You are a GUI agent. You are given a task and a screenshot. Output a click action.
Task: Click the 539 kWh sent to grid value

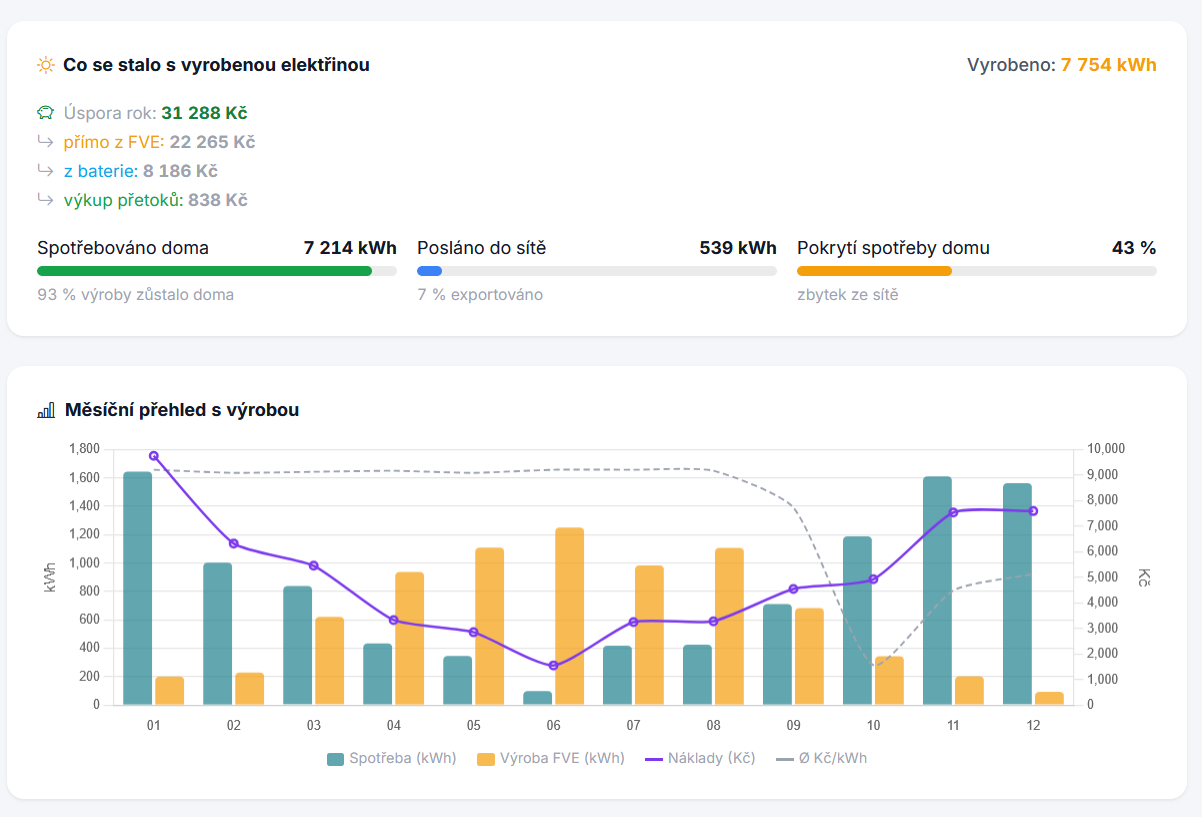point(738,248)
